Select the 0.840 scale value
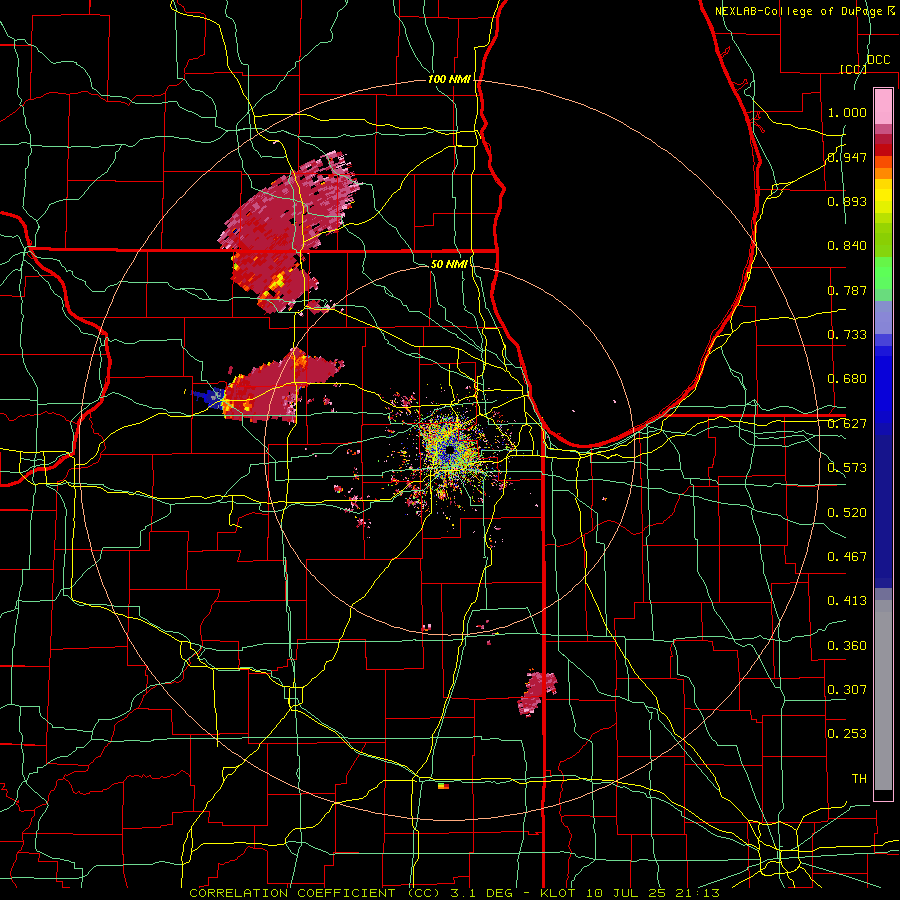The width and height of the screenshot is (900, 900). point(847,246)
